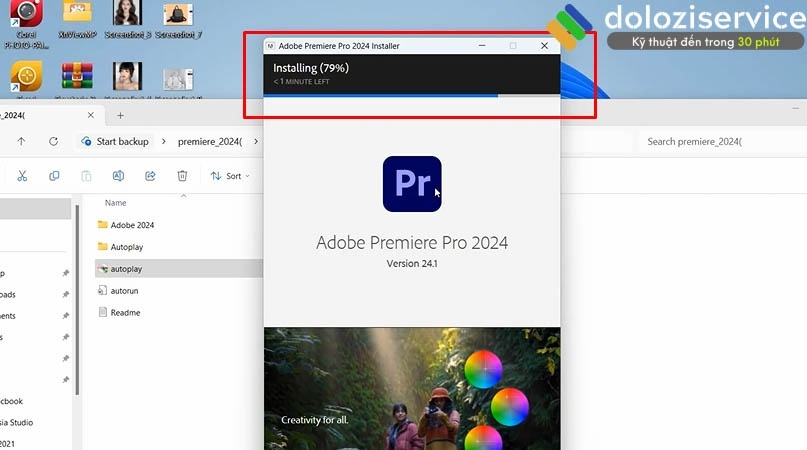
Task: Click the Share icon in File Explorer toolbar
Action: (150, 176)
